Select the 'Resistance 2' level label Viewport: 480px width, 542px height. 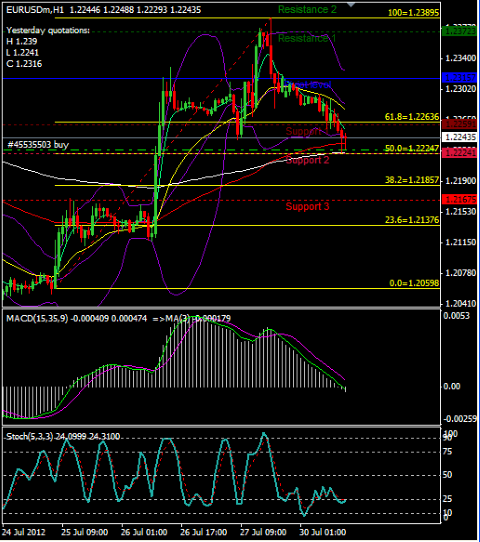[x=307, y=10]
